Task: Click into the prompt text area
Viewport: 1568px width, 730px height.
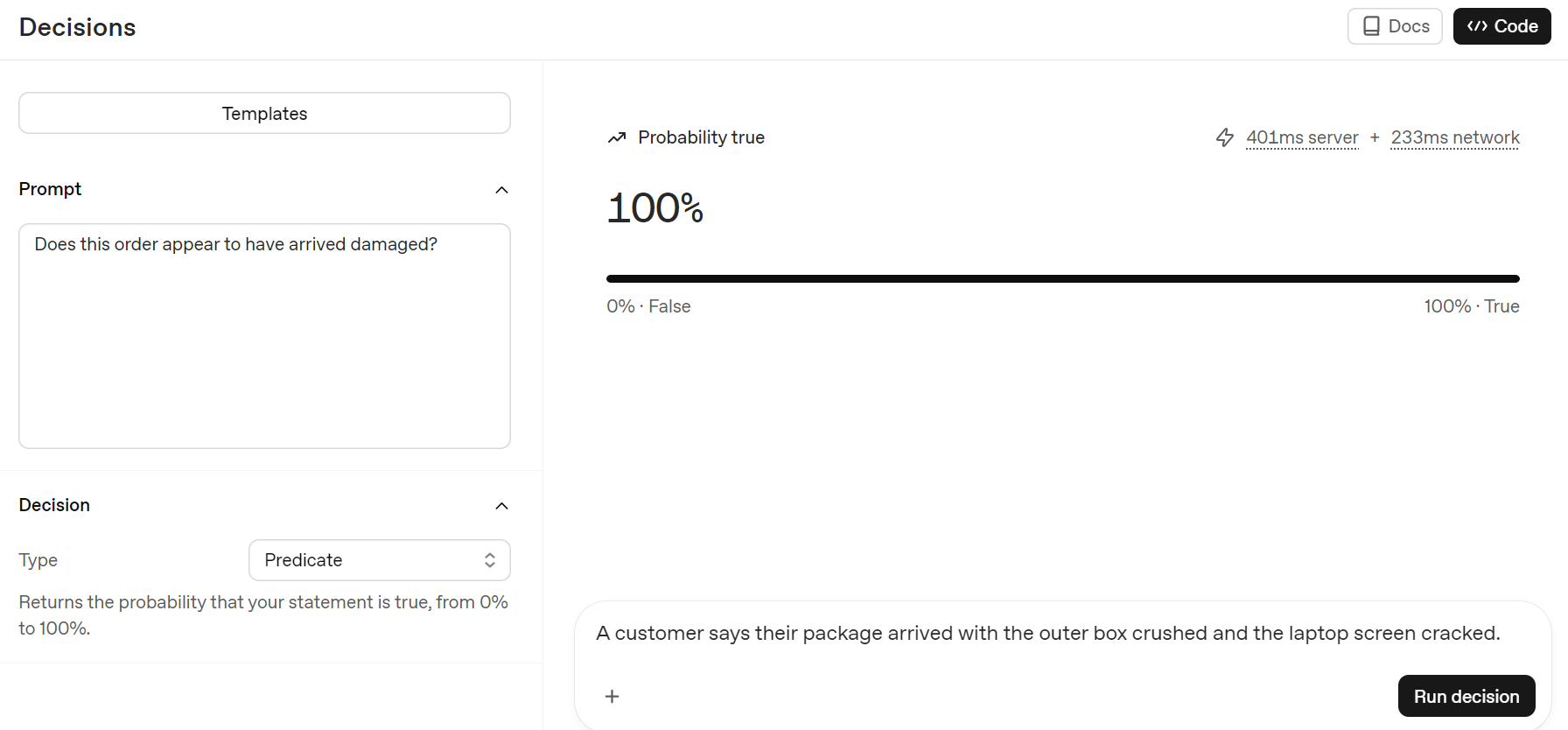Action: tap(264, 336)
